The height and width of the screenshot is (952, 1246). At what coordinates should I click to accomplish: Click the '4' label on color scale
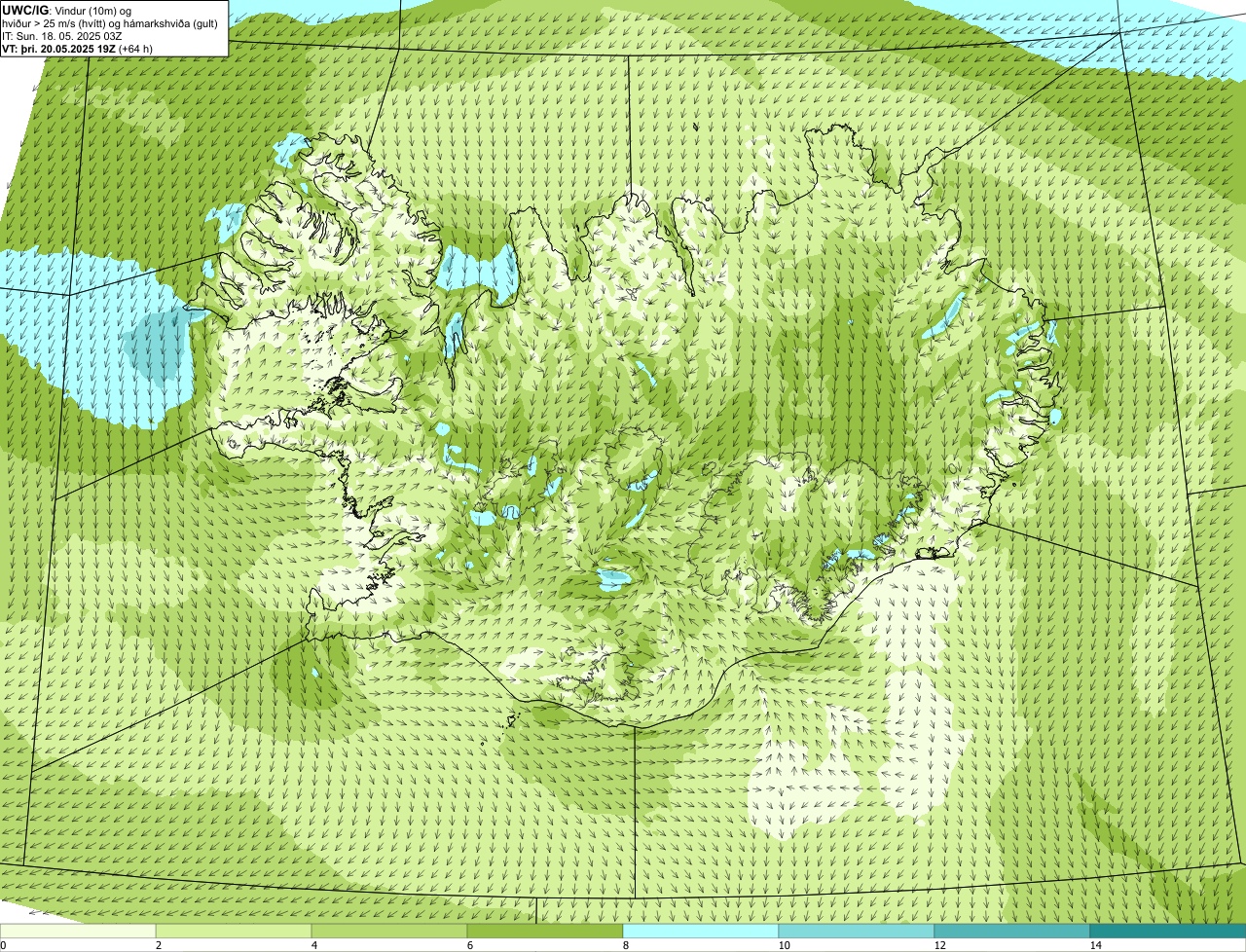pyautogui.click(x=313, y=945)
